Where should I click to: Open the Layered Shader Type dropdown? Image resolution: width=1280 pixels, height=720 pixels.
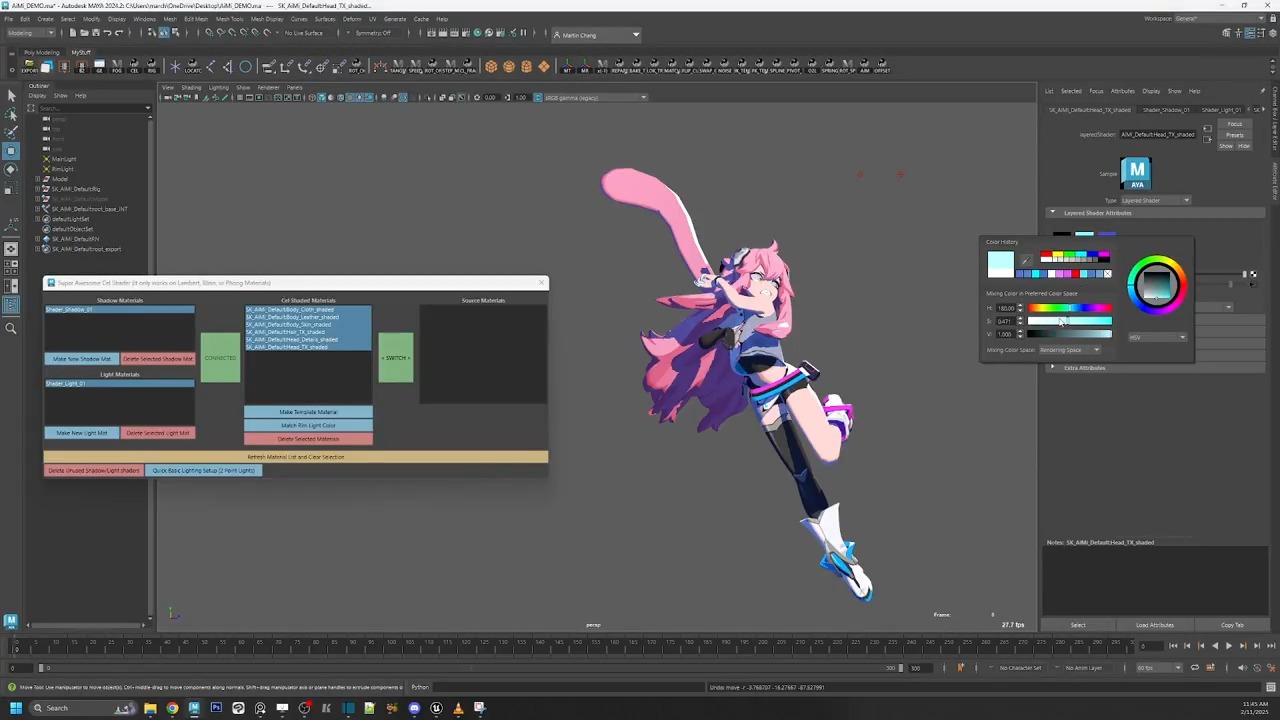pyautogui.click(x=1155, y=200)
